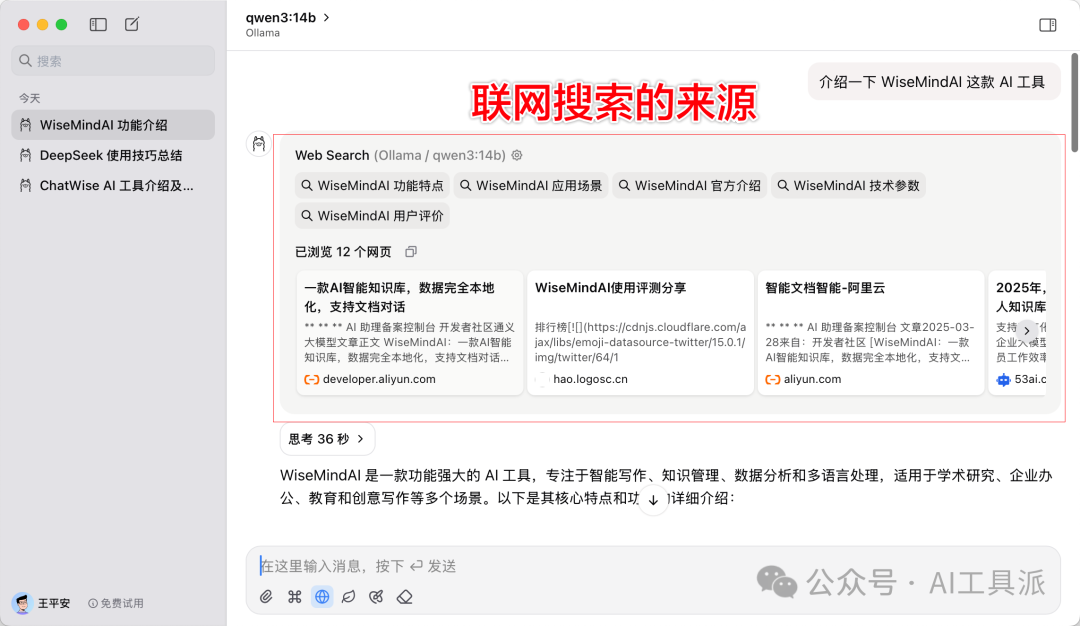Image resolution: width=1080 pixels, height=626 pixels.
Task: Open developer.aliyun.com source card
Action: 410,333
